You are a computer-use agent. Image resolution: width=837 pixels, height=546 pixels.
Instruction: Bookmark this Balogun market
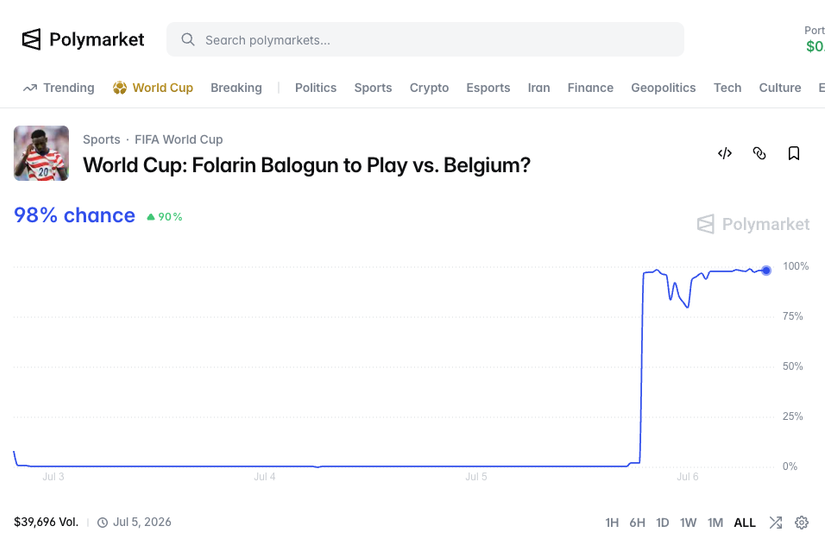coord(794,154)
